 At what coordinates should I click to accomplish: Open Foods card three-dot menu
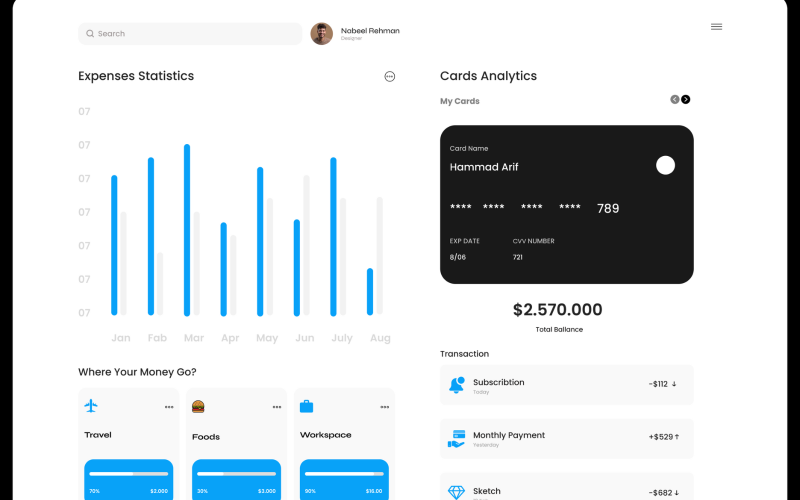coord(277,407)
